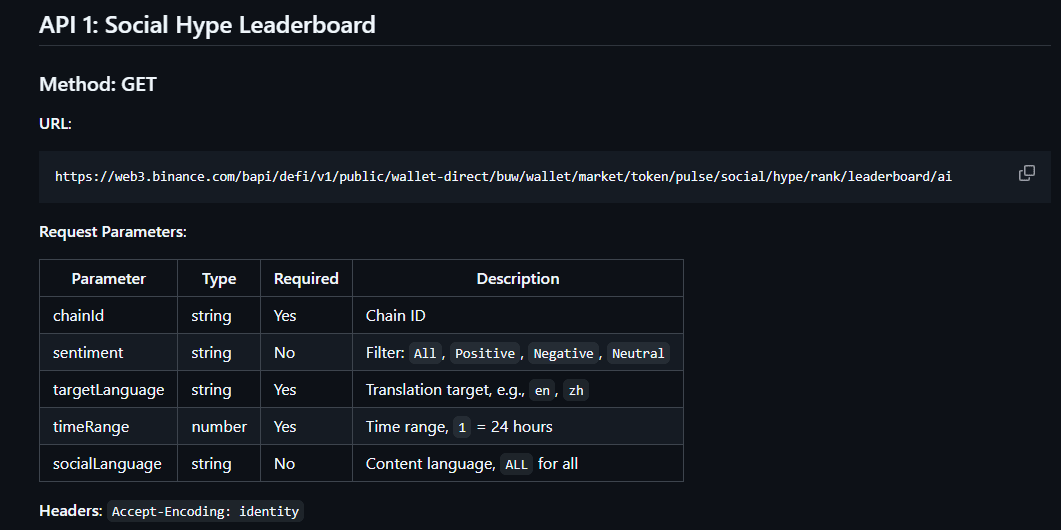This screenshot has height=530, width=1061.
Task: Copy the API URL using the copy icon
Action: coord(1026,173)
